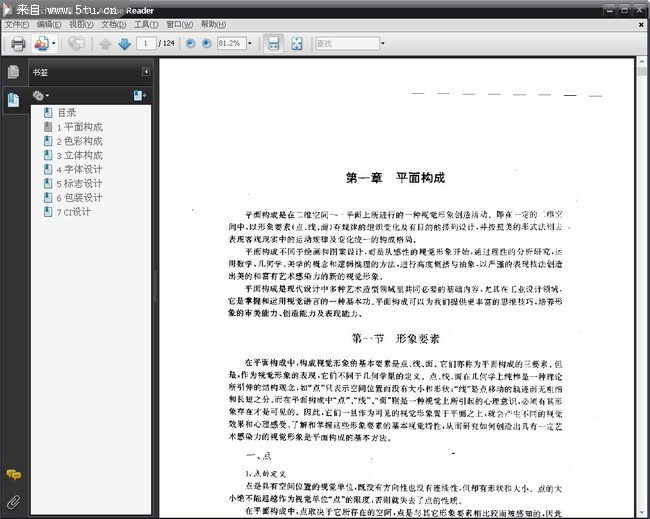Click the new bookmark icon in the bookmarks panel
This screenshot has width=650, height=519.
tap(140, 95)
